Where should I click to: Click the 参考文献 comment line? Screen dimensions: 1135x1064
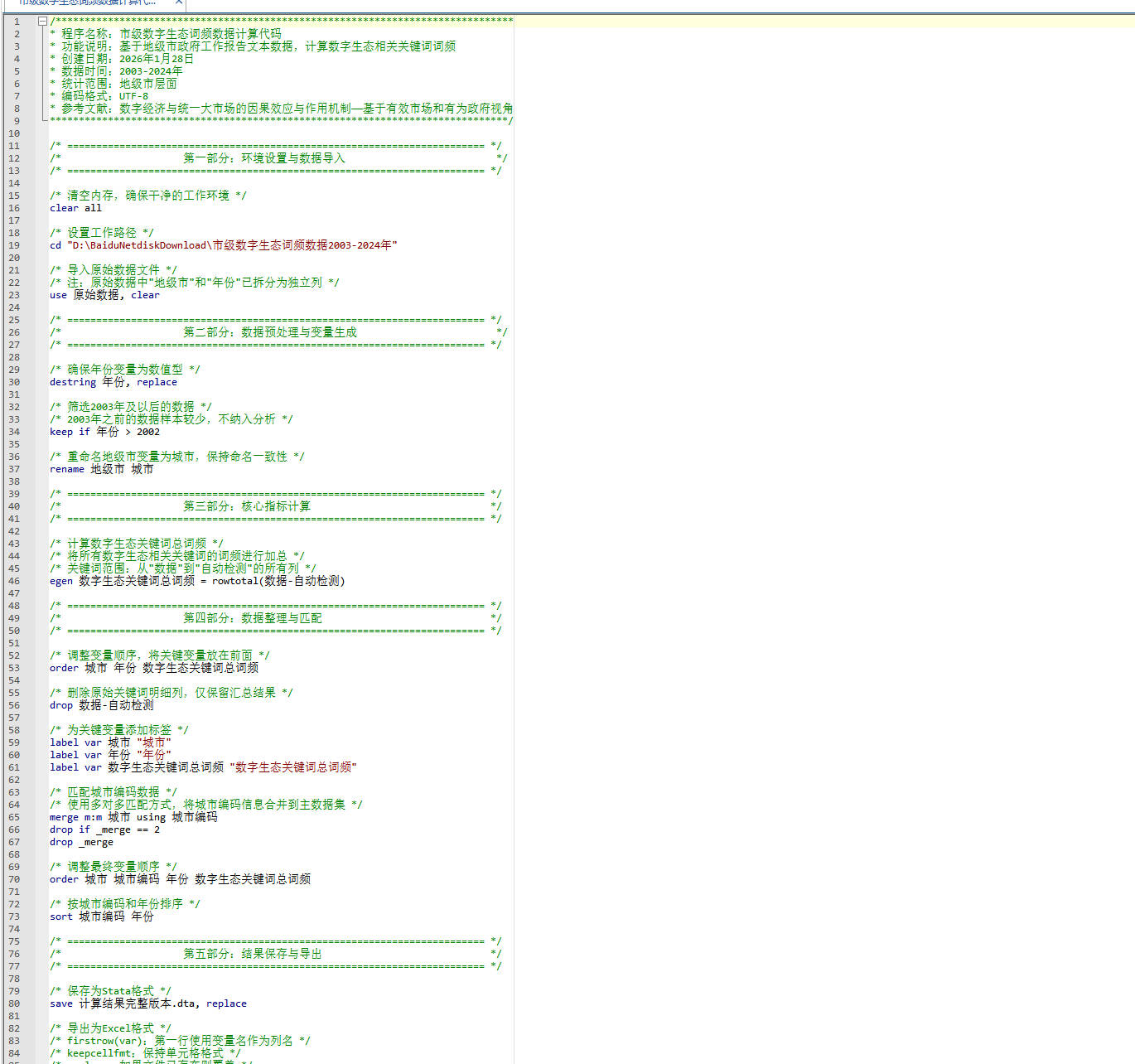coord(281,109)
